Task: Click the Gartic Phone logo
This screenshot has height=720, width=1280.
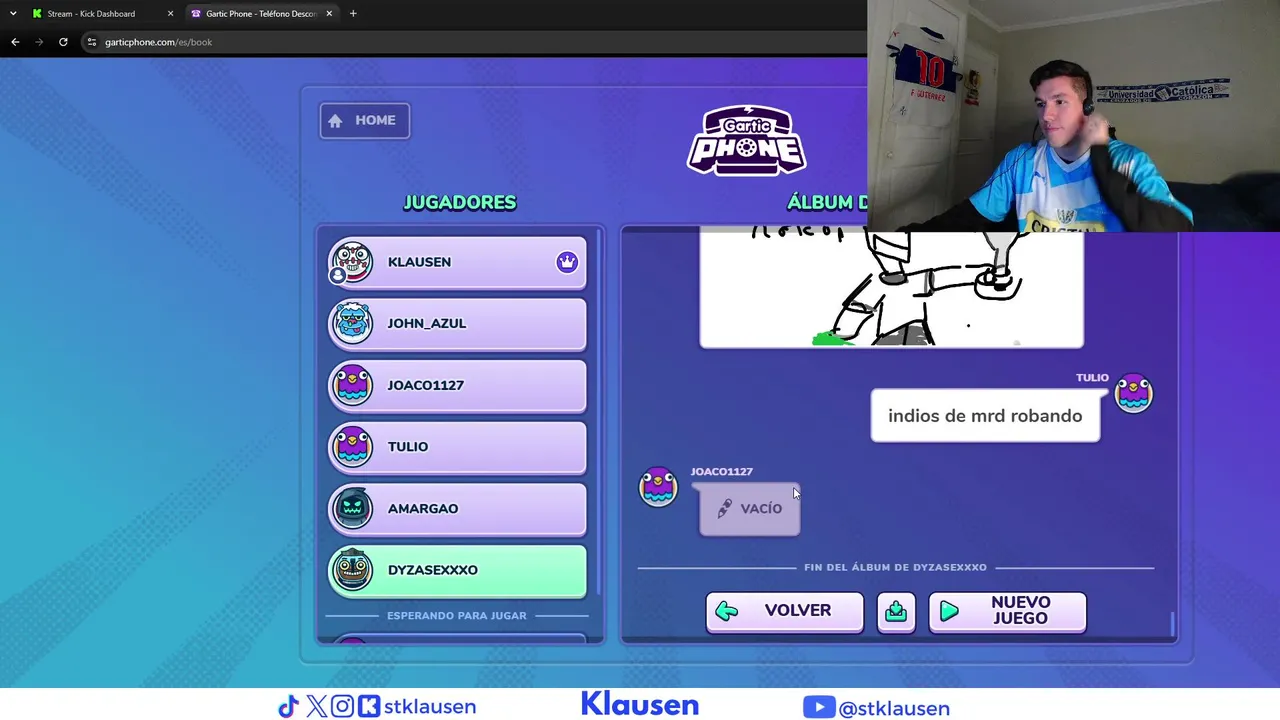Action: click(746, 141)
